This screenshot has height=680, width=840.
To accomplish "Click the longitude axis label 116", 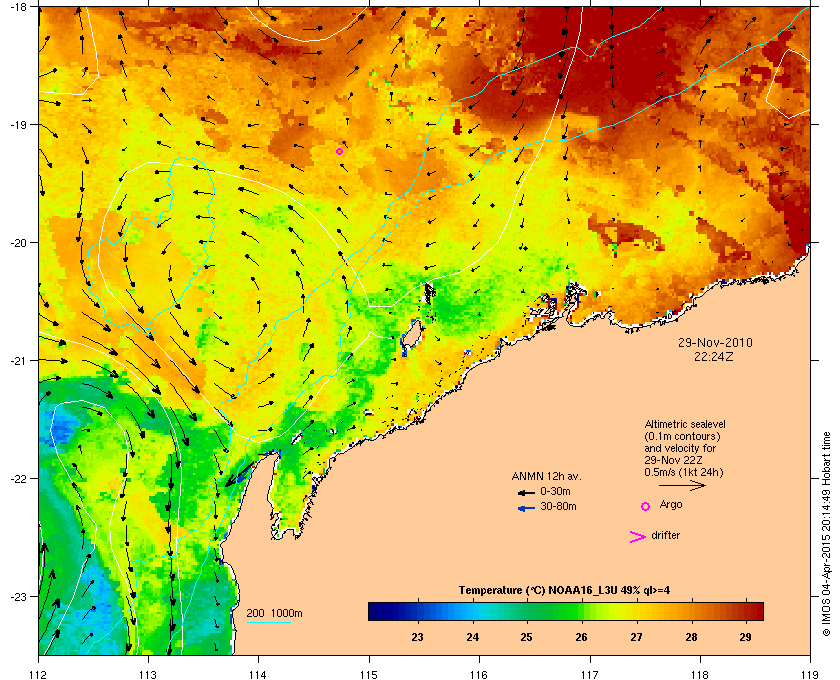I will tap(479, 675).
